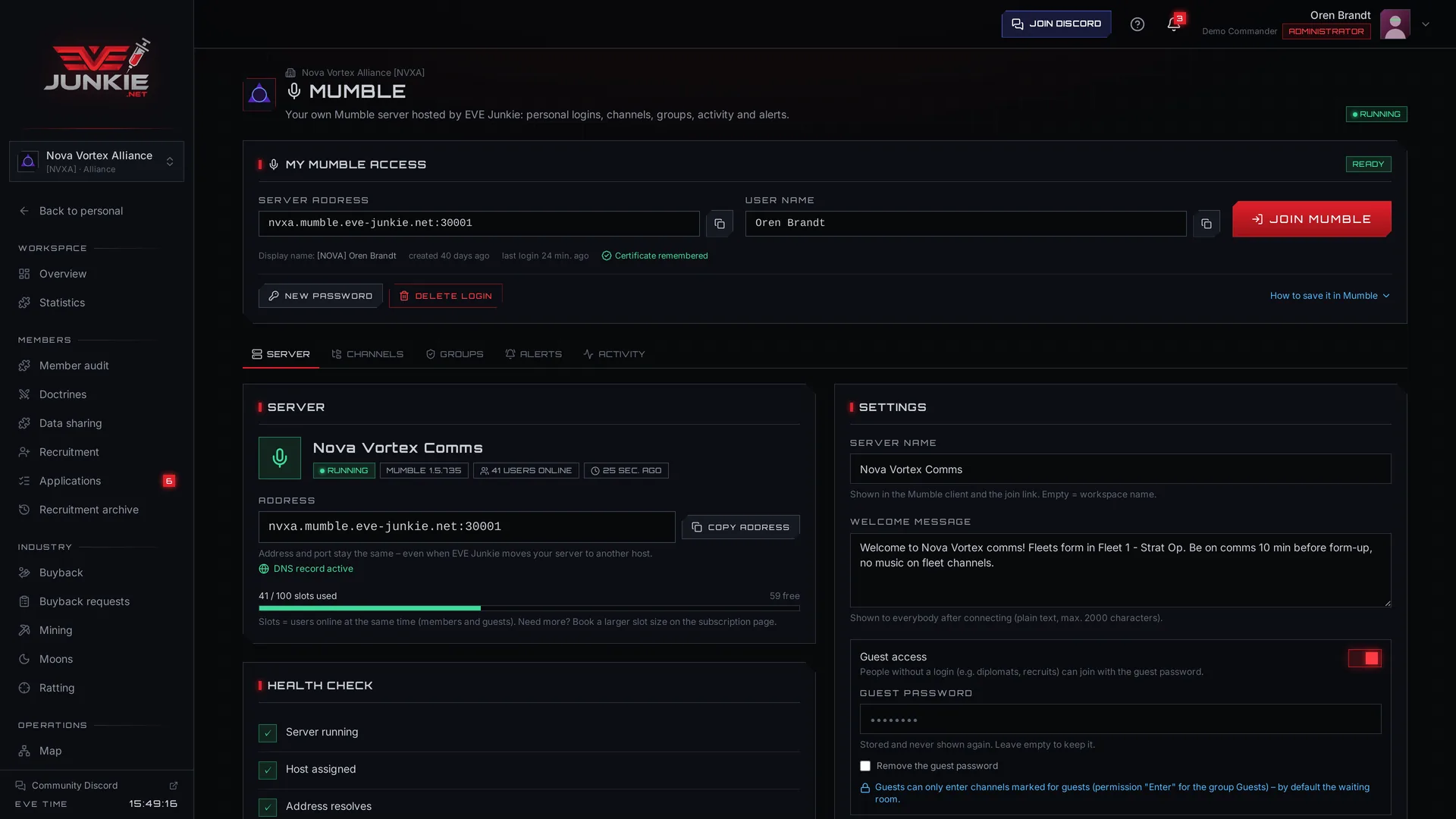Image resolution: width=1456 pixels, height=819 pixels.
Task: Click the Overview sidebar icon
Action: coord(24,274)
